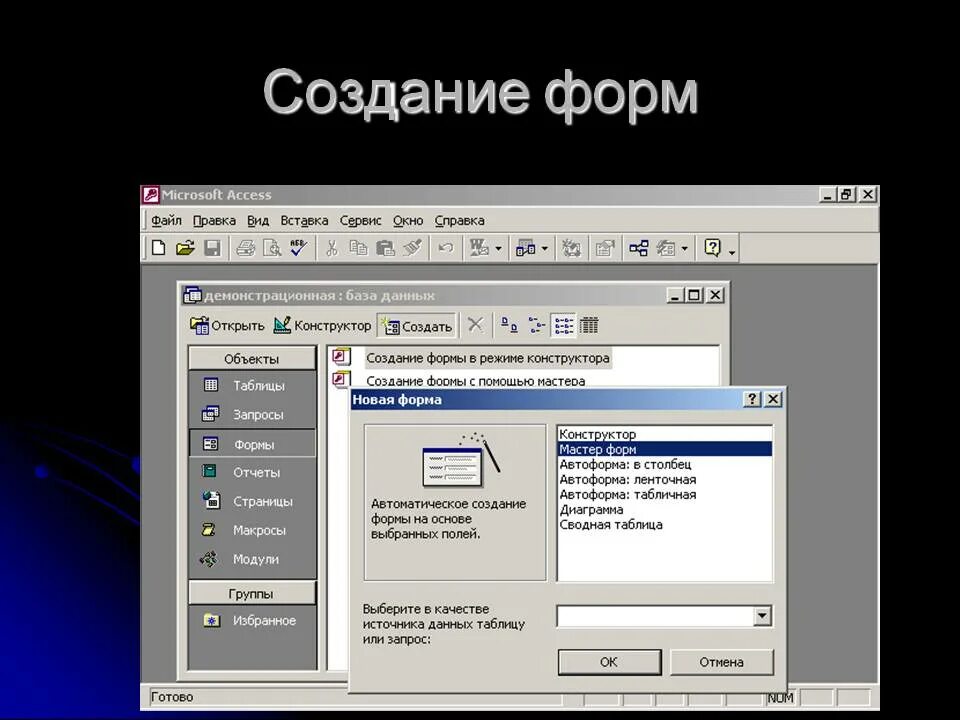Click the Format Painter brush icon
The height and width of the screenshot is (720, 960).
412,248
